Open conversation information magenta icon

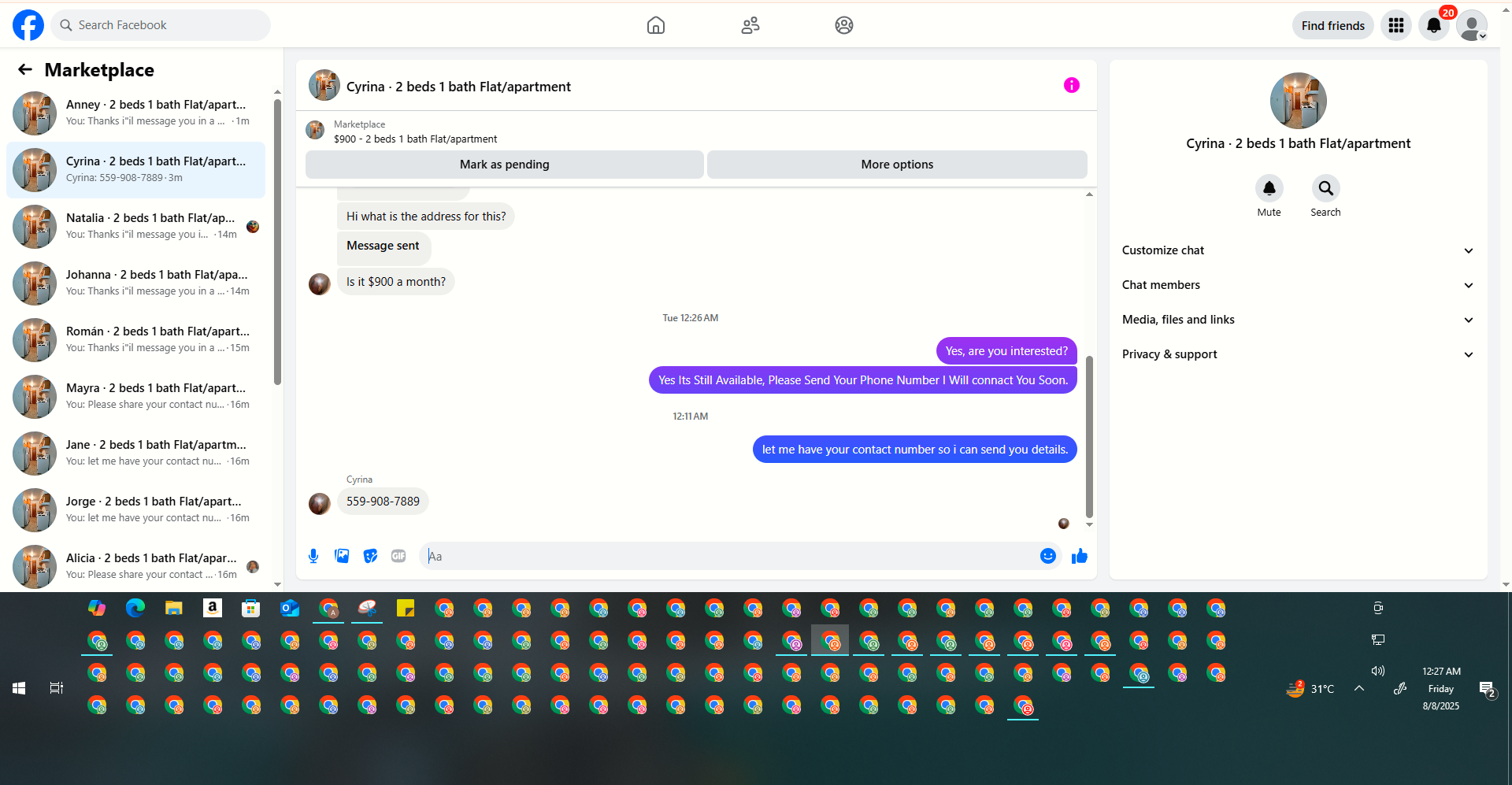tap(1072, 85)
